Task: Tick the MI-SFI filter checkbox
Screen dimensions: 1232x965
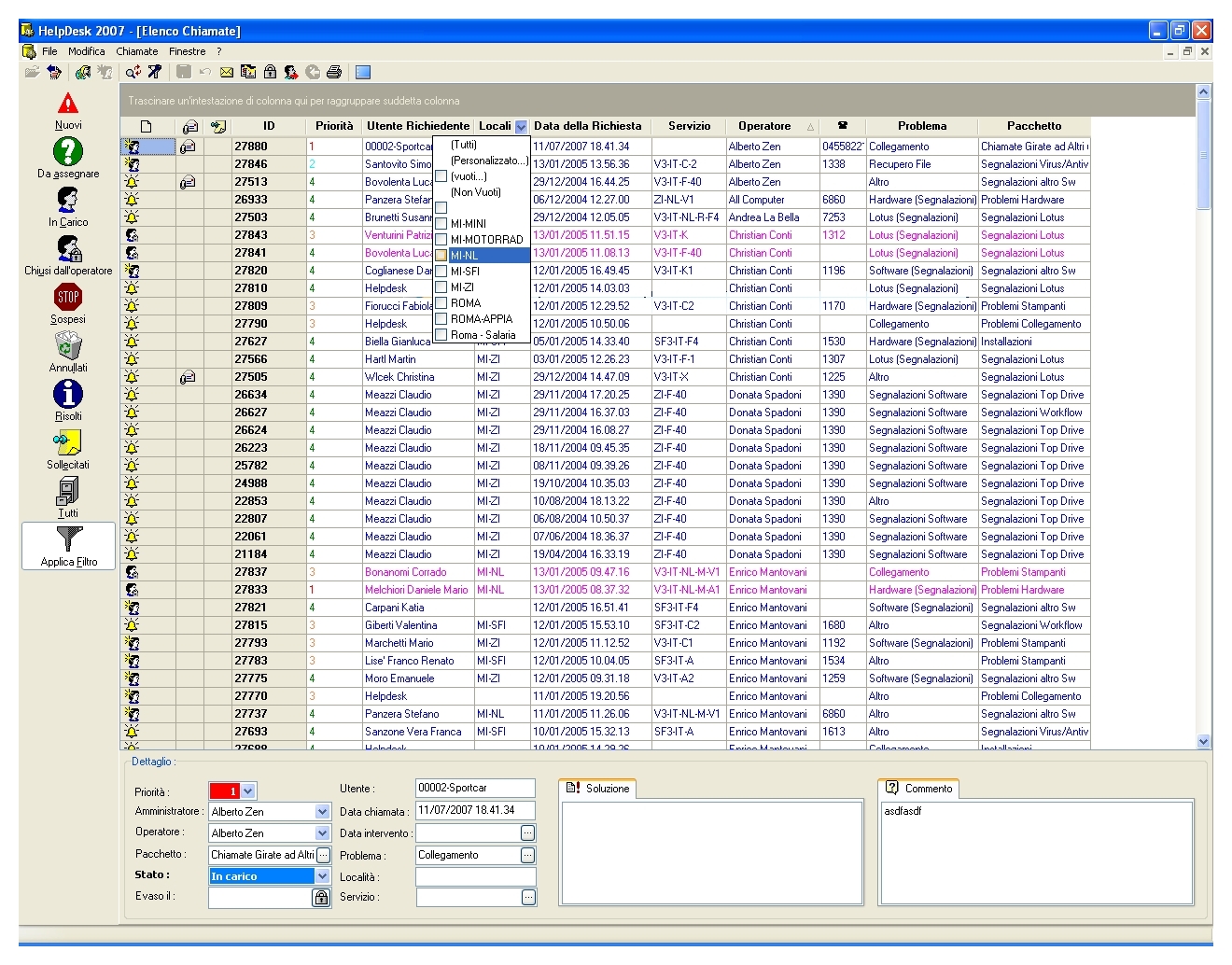Action: tap(441, 272)
